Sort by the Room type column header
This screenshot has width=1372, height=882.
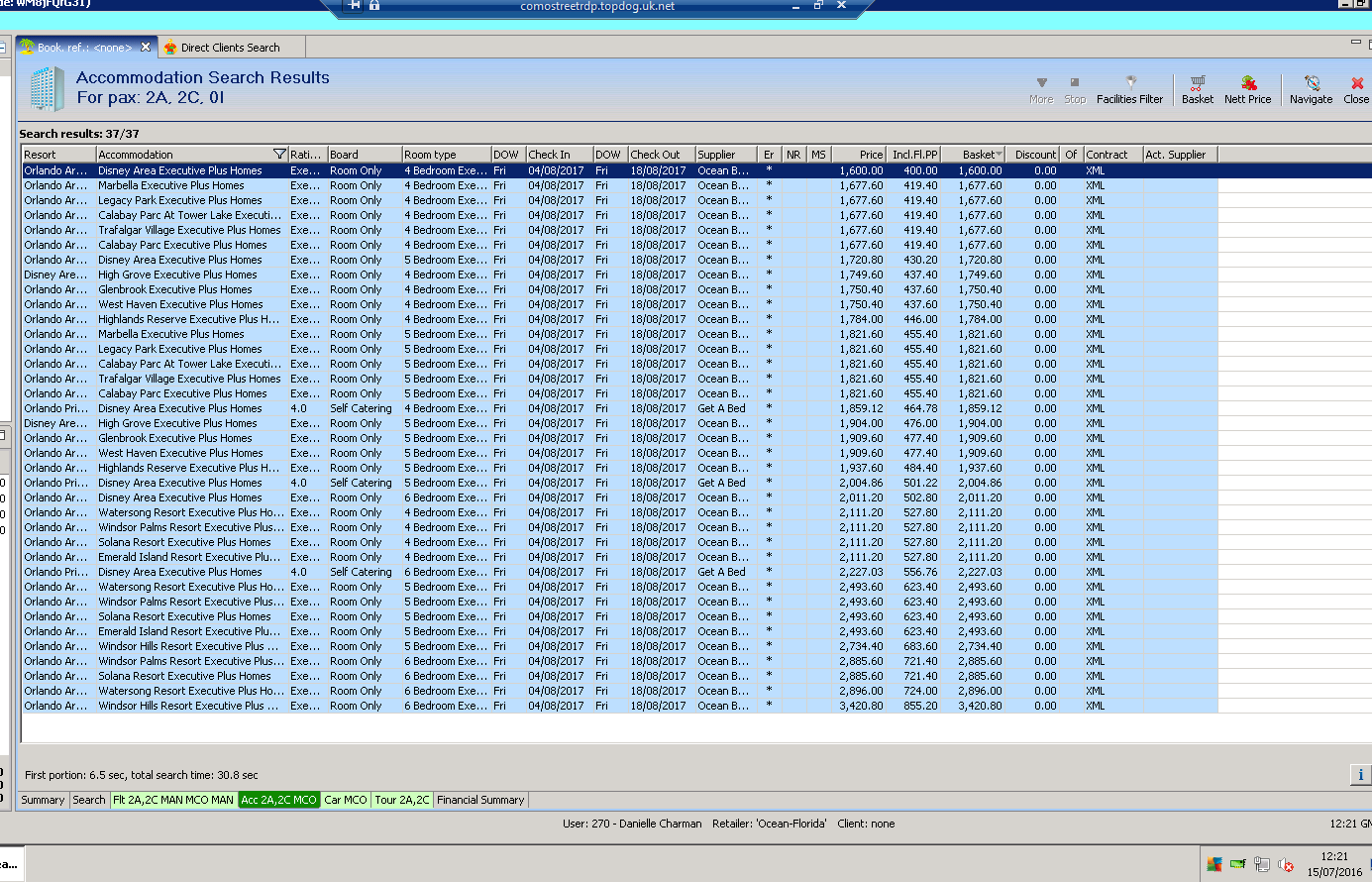[x=447, y=155]
